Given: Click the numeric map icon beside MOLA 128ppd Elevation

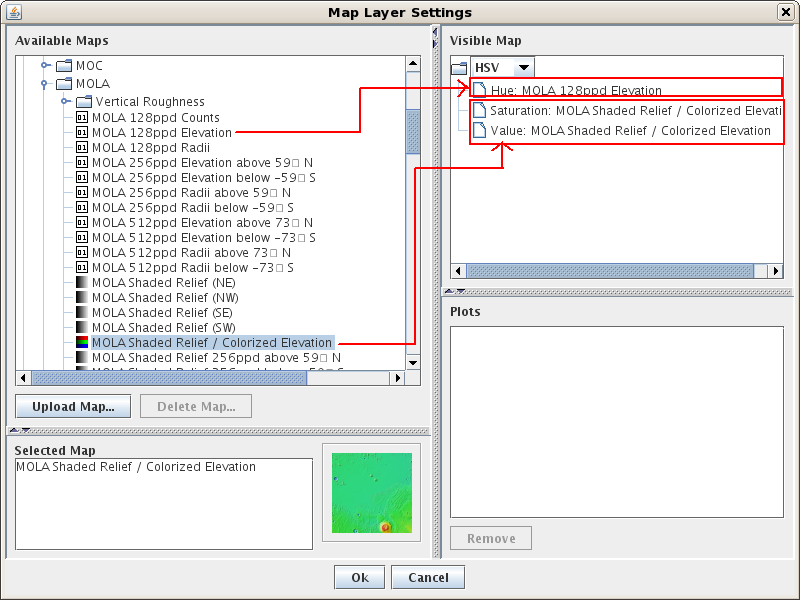Looking at the screenshot, I should pyautogui.click(x=82, y=132).
